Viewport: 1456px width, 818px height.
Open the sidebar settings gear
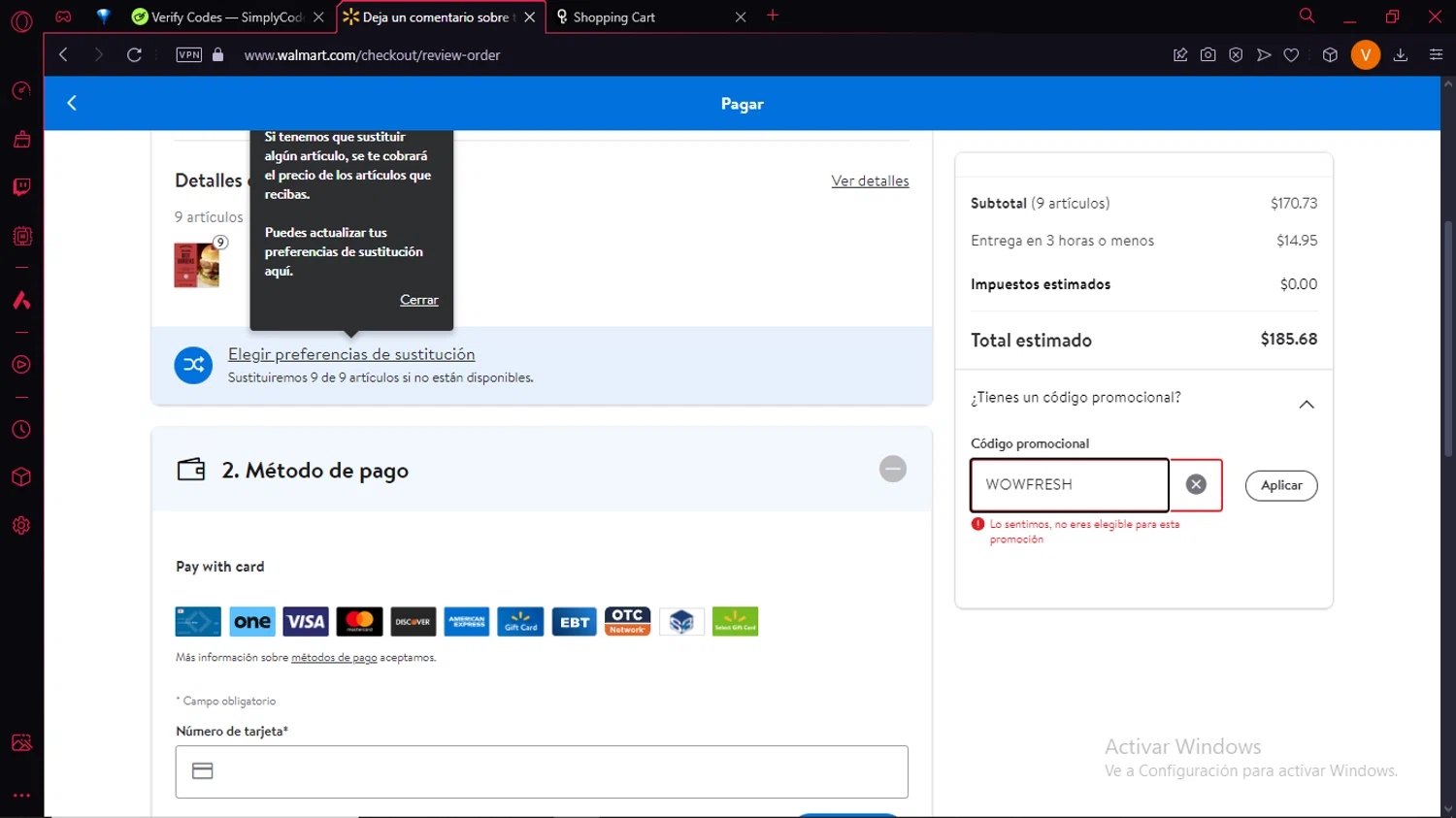[21, 526]
